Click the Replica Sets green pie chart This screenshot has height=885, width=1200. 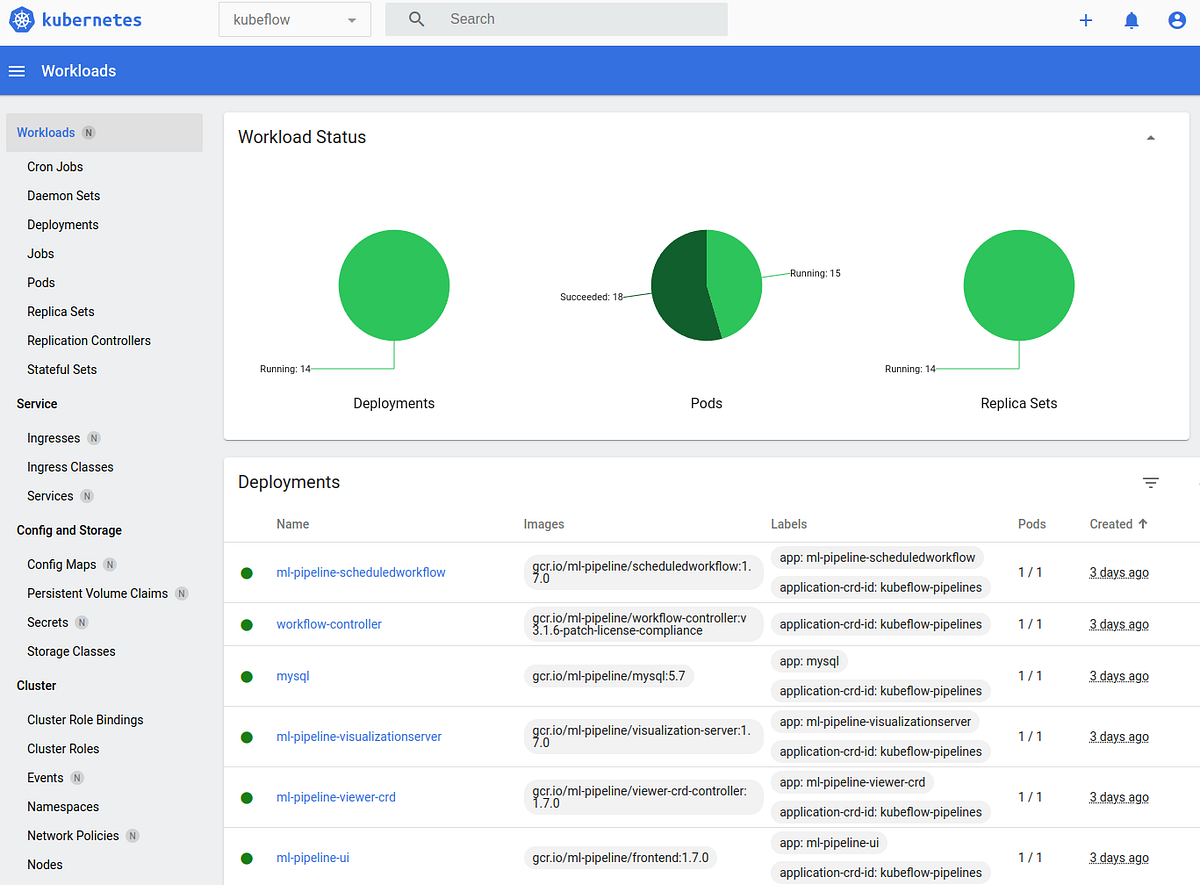point(1019,285)
